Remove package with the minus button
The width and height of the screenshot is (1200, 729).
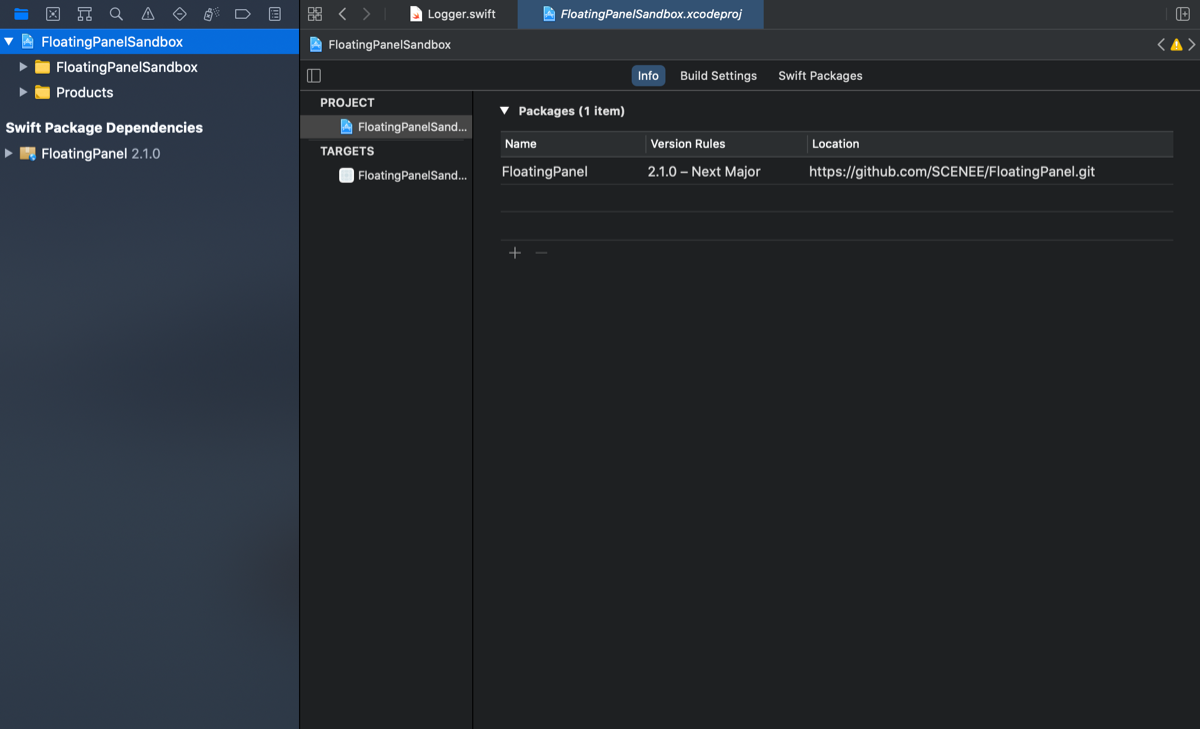(x=541, y=253)
